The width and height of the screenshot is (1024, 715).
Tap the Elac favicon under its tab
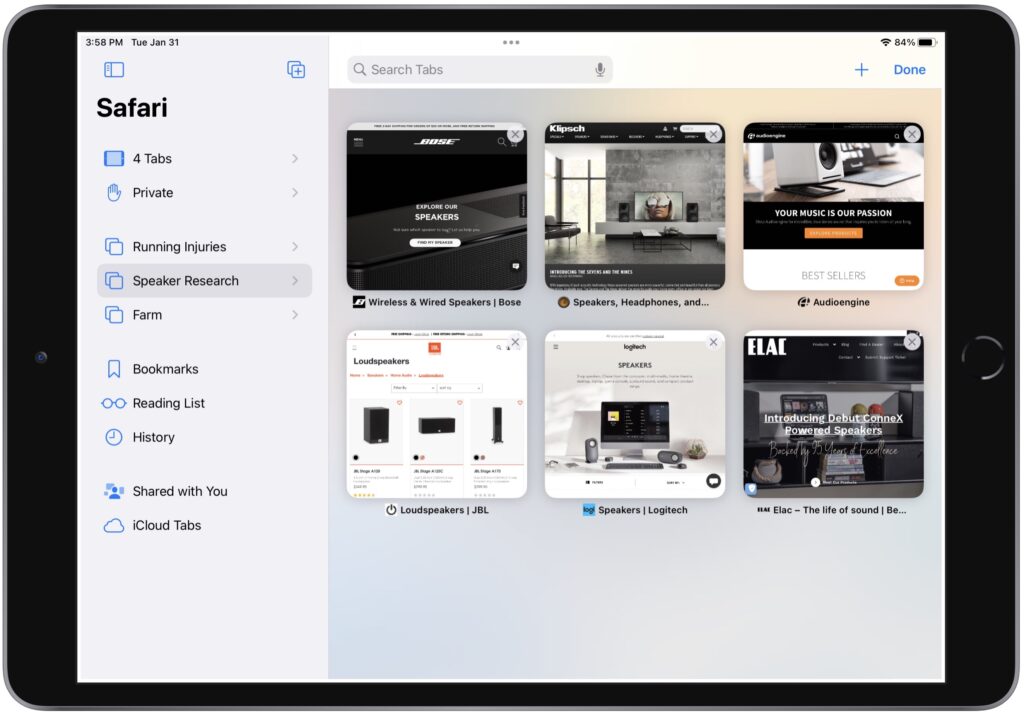click(763, 510)
